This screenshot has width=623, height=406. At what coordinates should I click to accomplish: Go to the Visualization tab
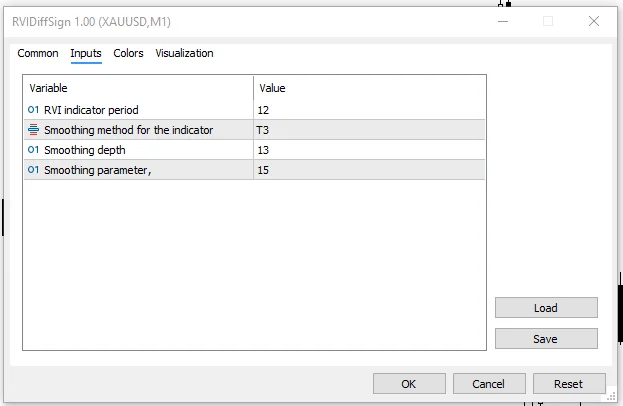(184, 53)
